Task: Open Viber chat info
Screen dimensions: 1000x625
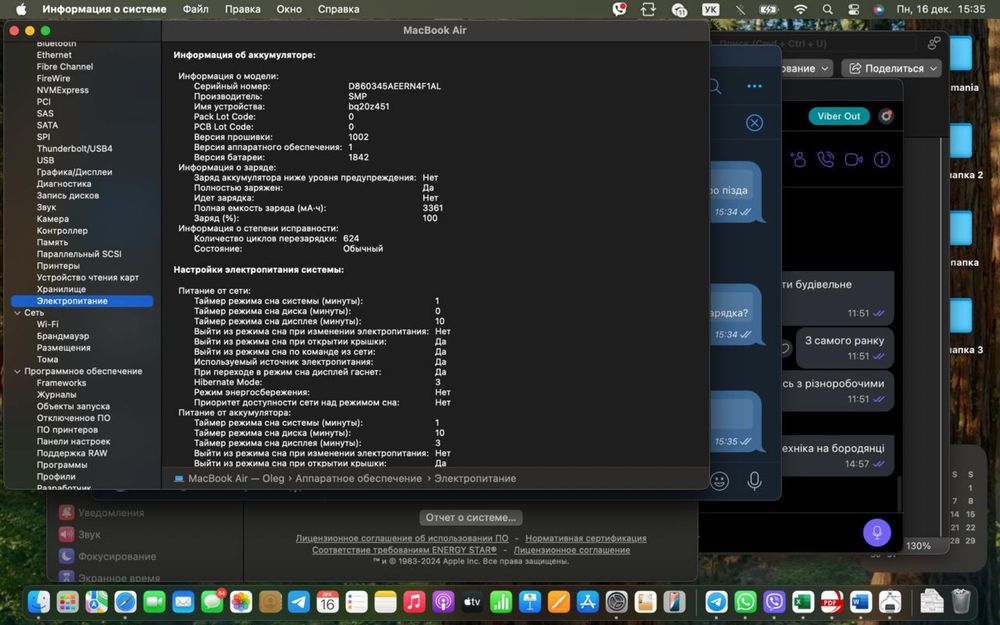Action: (882, 159)
